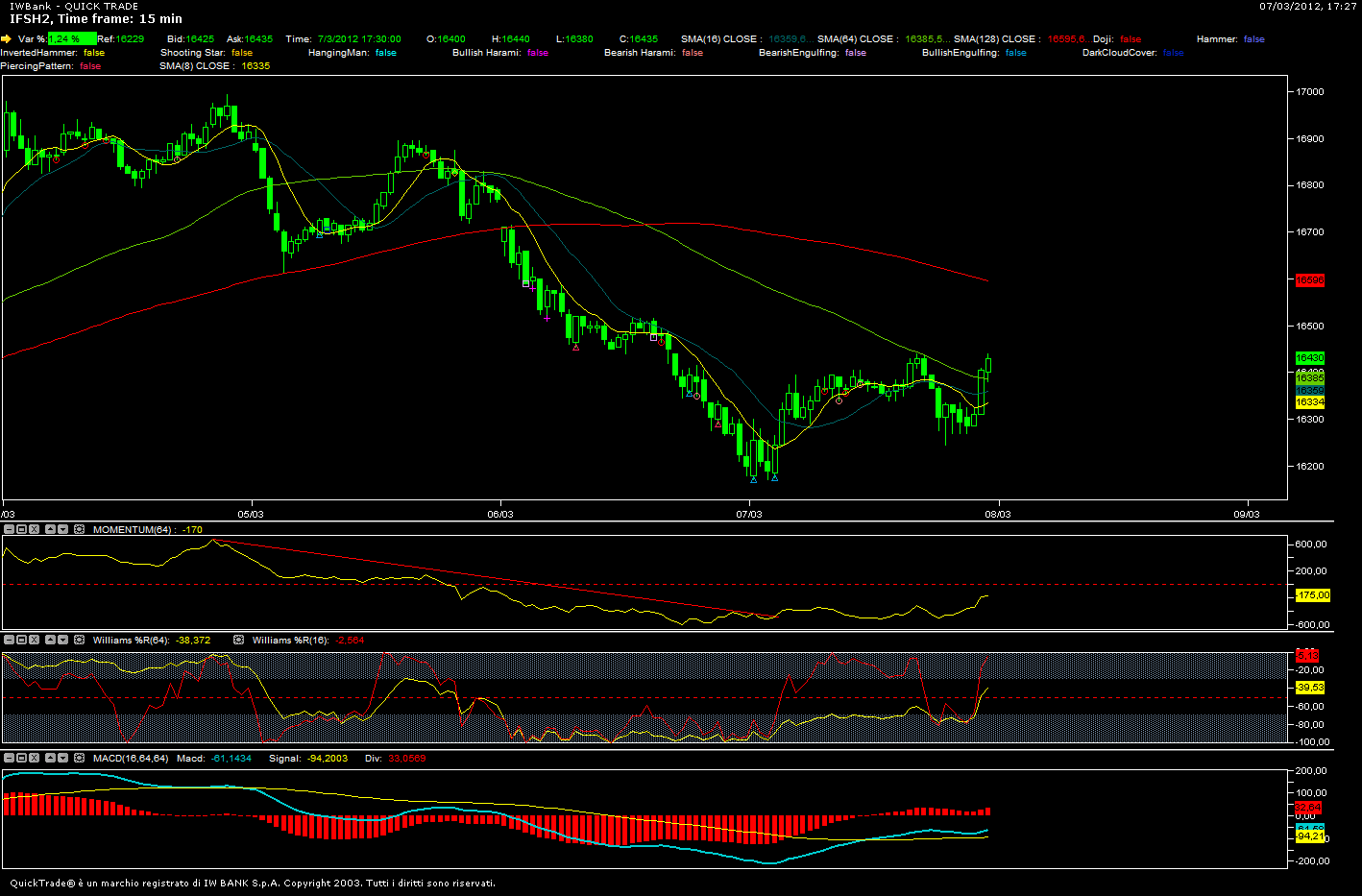Click the Macd value -61,1434
1362x896 pixels.
click(x=231, y=759)
